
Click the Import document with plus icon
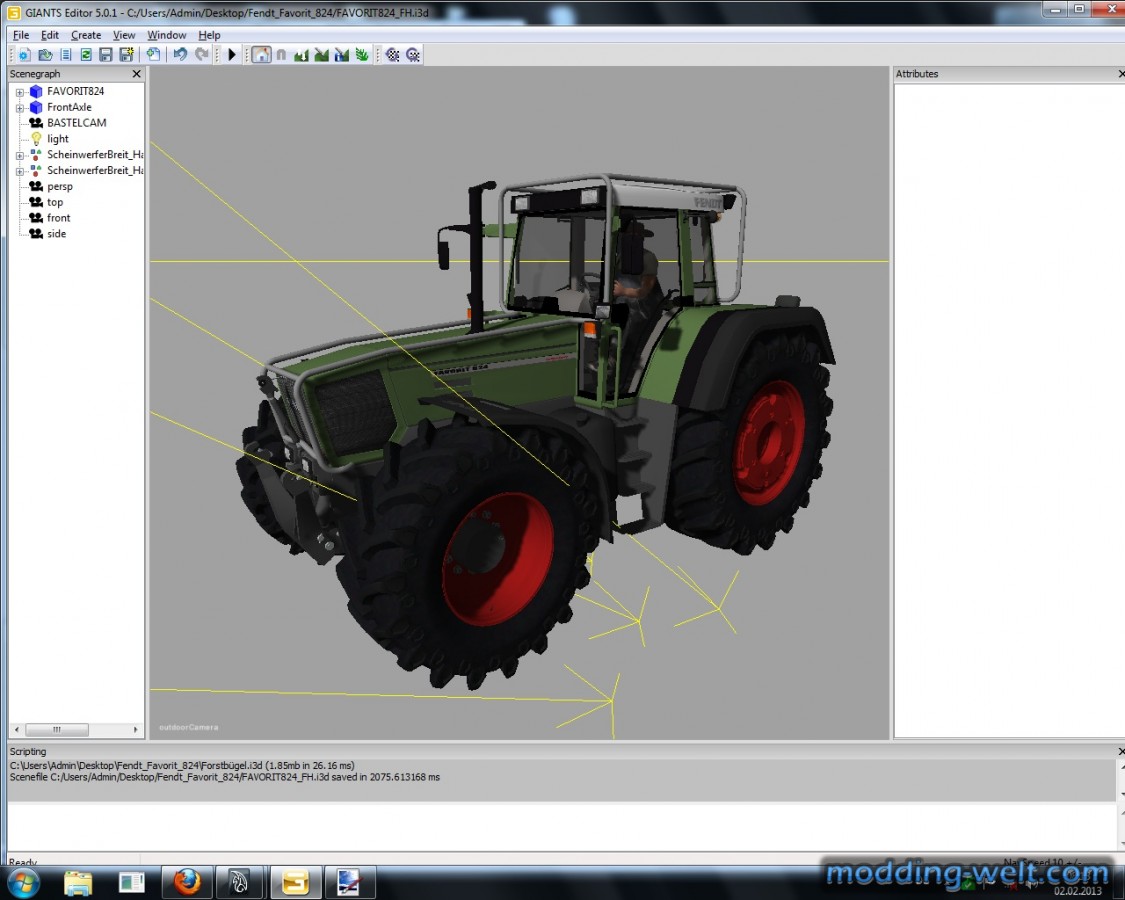click(x=153, y=55)
